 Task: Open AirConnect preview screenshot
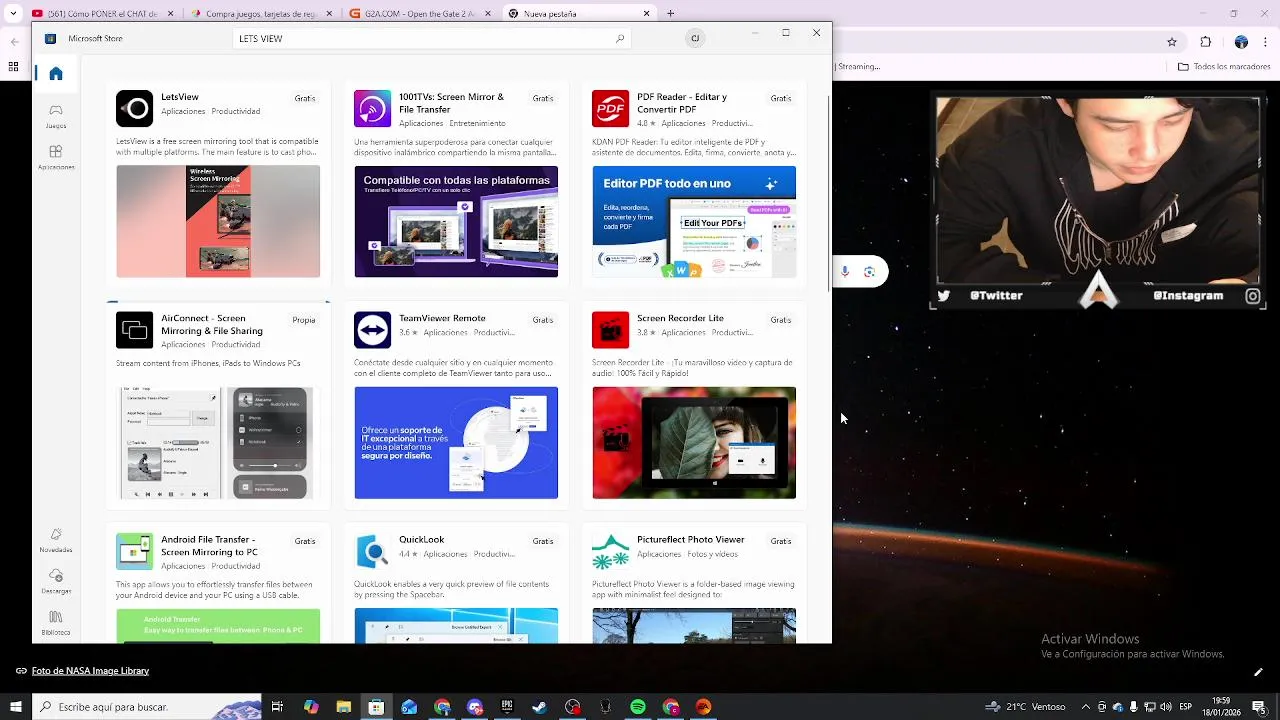coord(218,442)
